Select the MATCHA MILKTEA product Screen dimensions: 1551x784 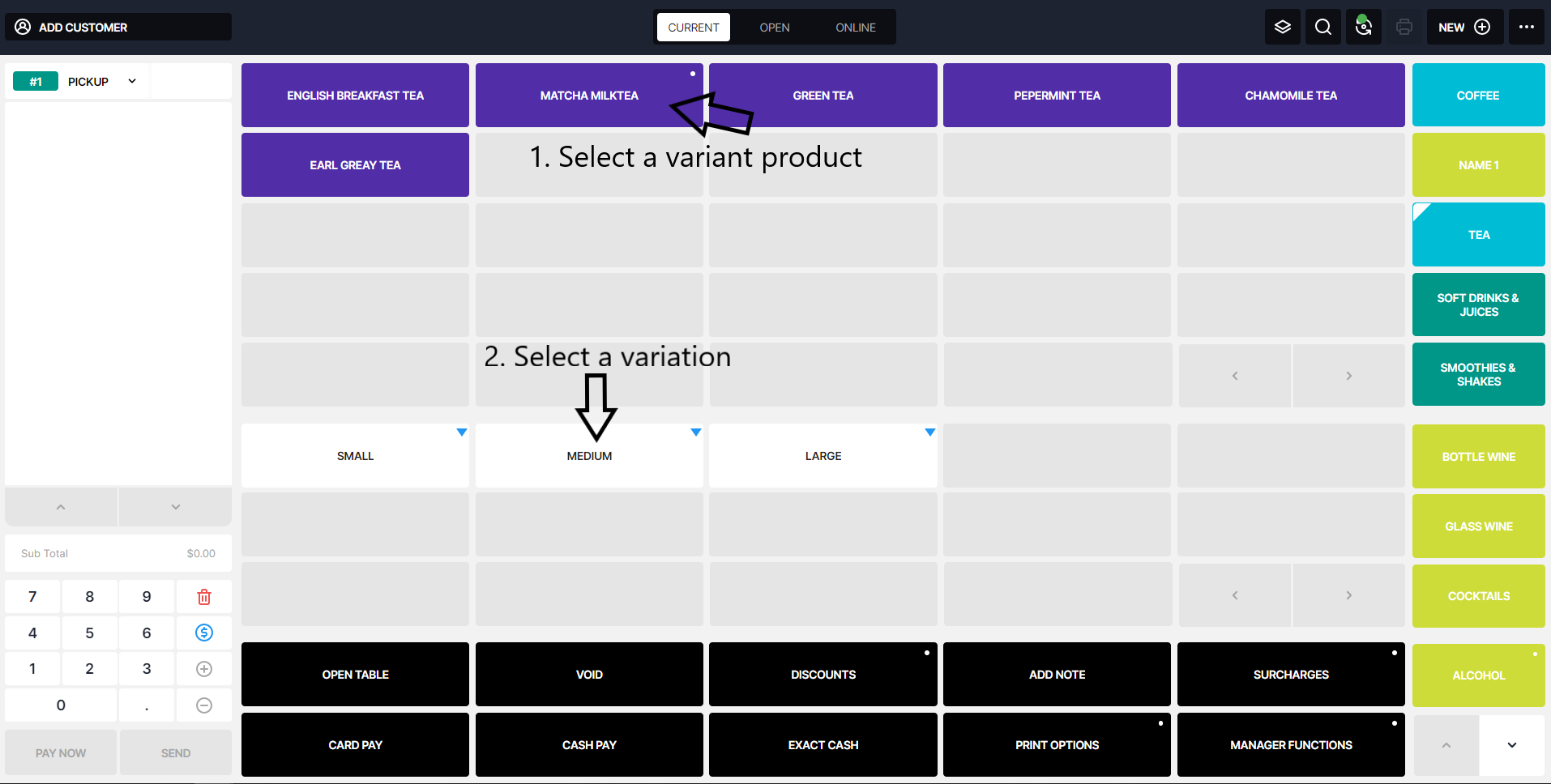click(x=589, y=95)
